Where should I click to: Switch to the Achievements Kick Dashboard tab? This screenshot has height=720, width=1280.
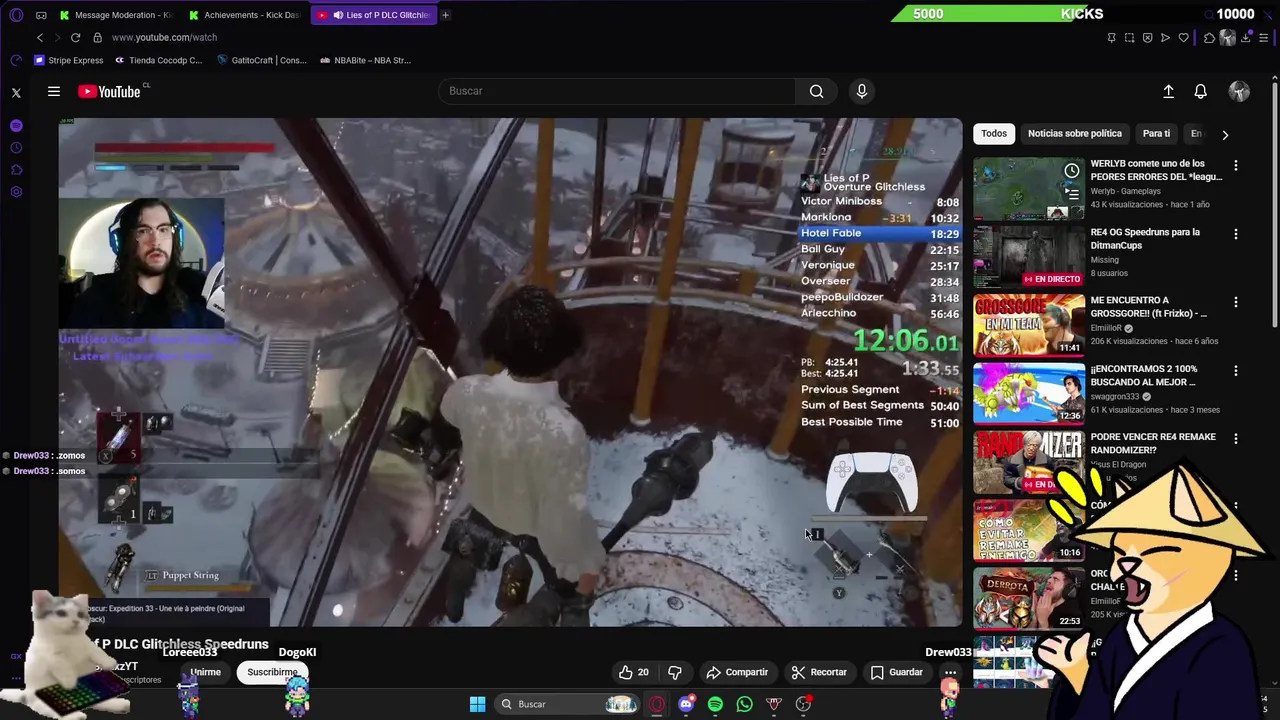click(245, 15)
